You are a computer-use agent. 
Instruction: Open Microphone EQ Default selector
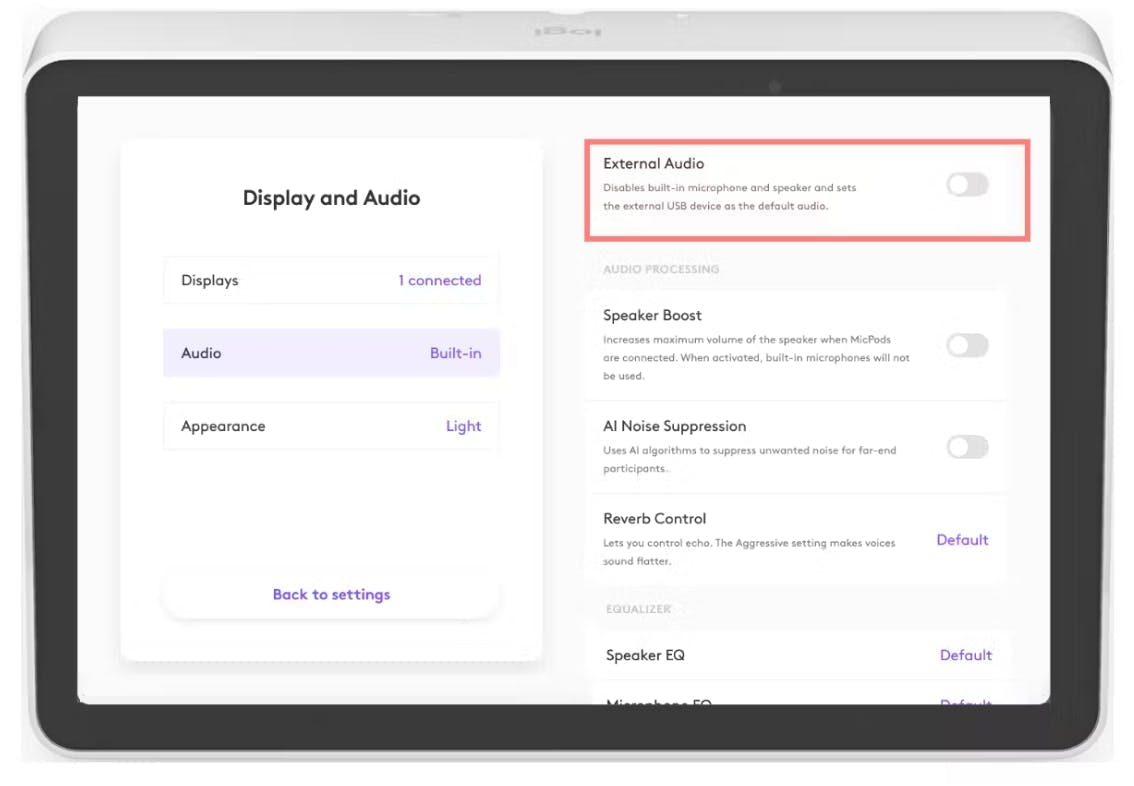coord(965,701)
